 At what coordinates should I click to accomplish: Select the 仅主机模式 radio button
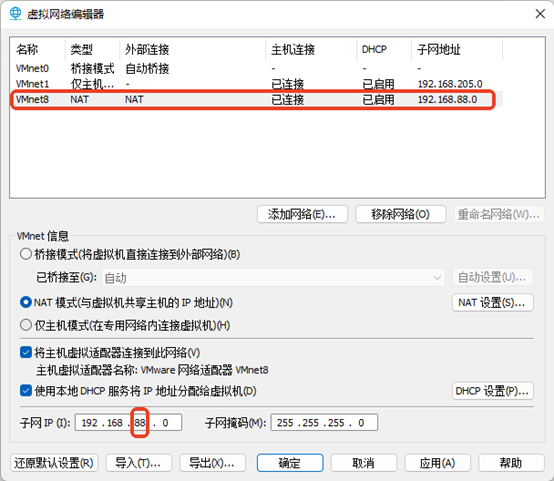26,325
